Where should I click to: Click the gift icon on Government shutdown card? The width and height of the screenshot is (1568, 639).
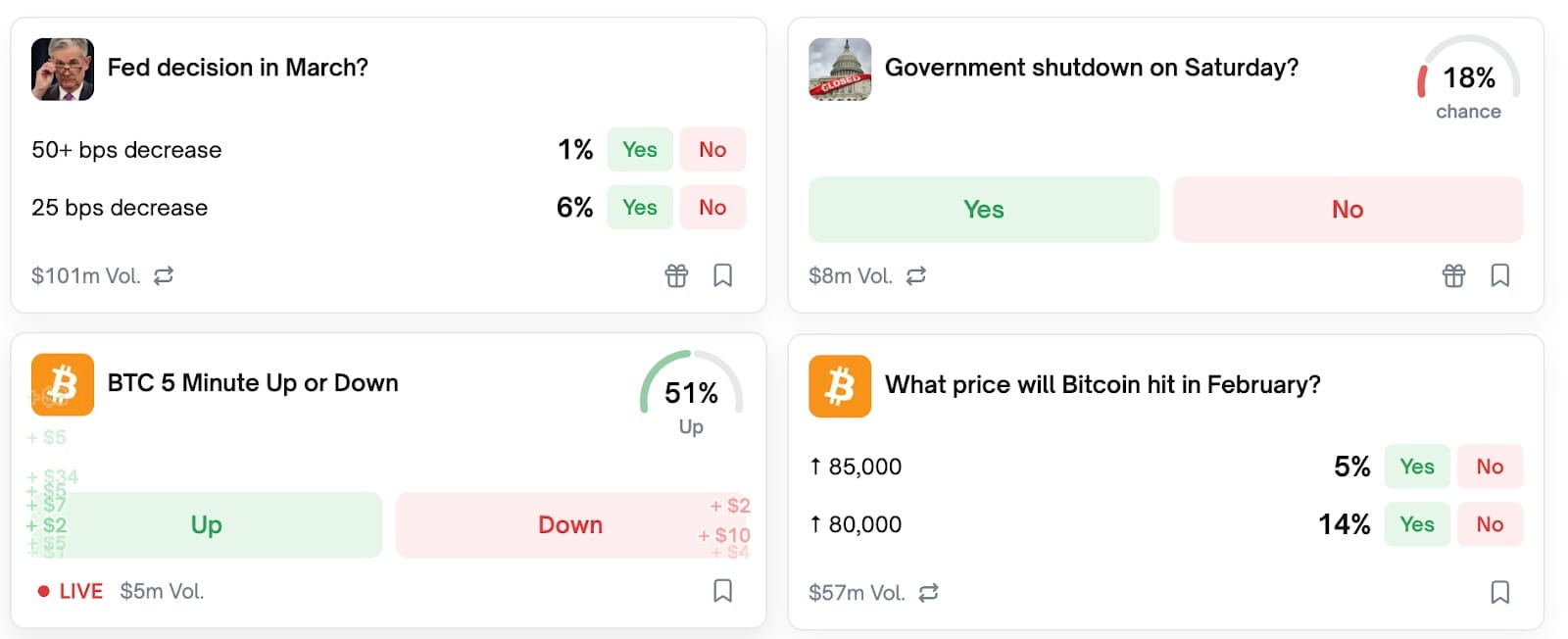(x=1453, y=275)
